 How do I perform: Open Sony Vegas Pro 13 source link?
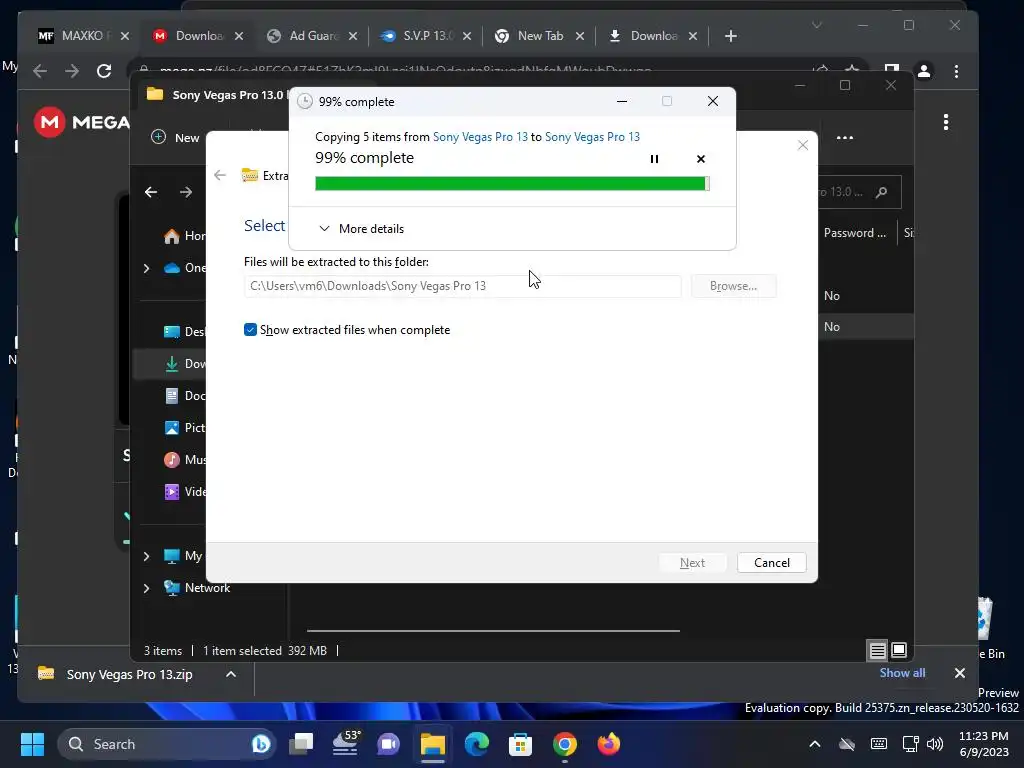click(x=480, y=136)
